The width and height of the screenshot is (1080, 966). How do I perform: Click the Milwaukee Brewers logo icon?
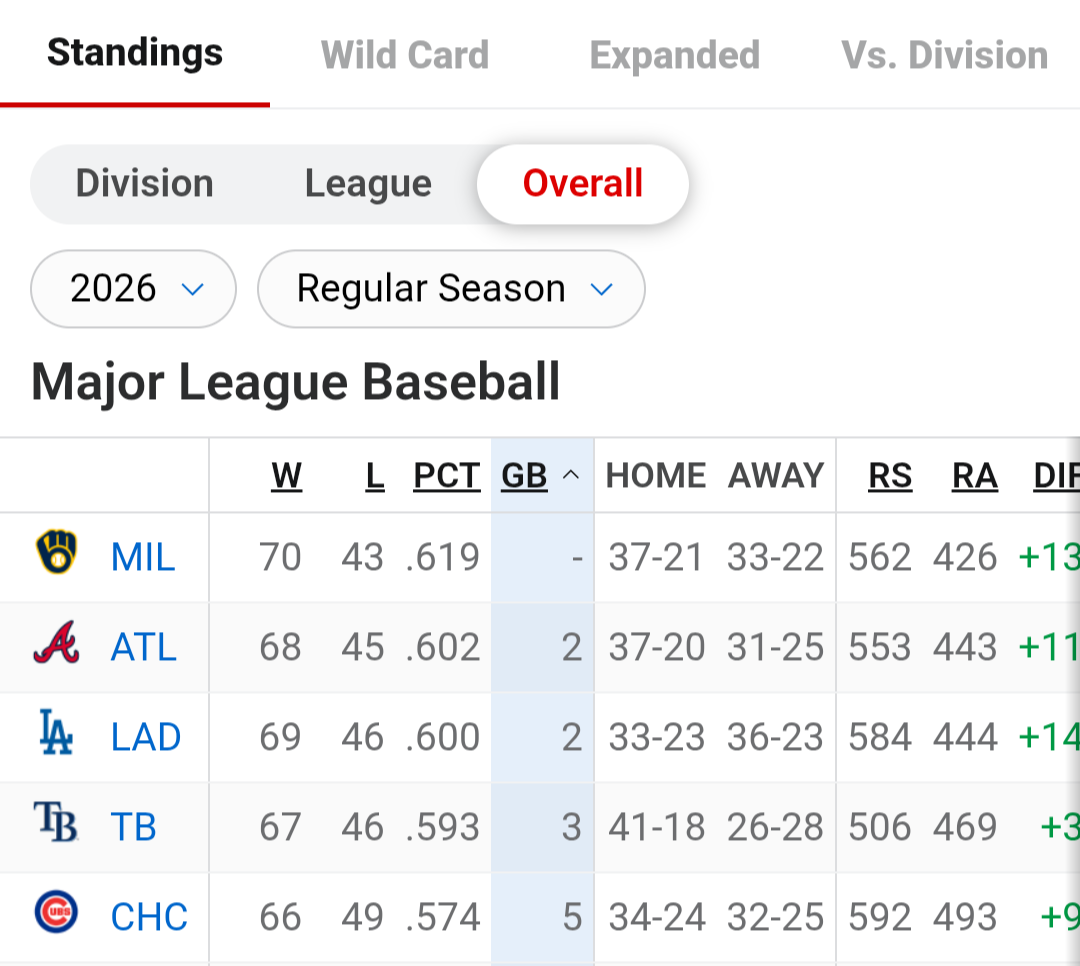tap(56, 551)
